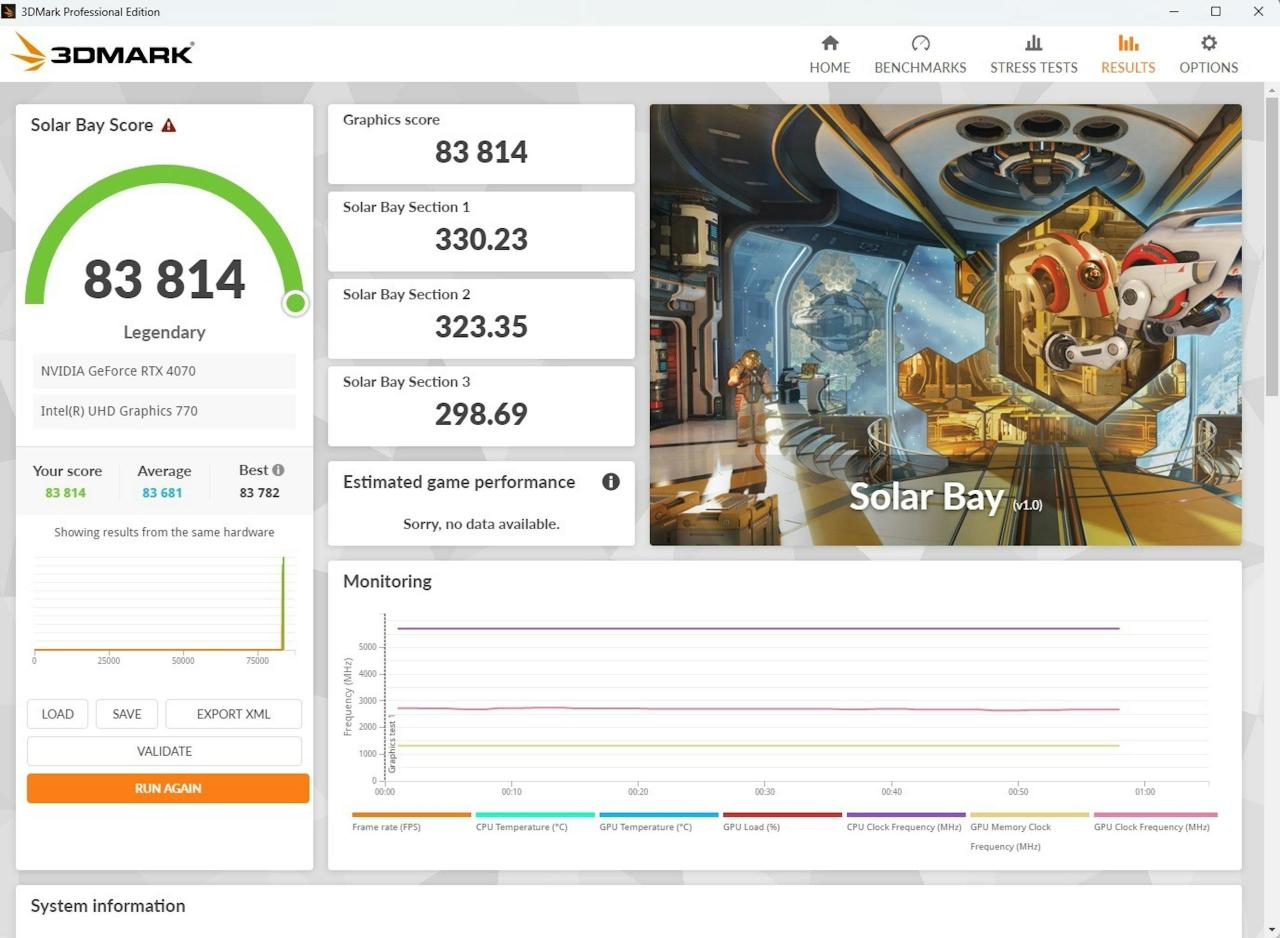Click the Solar Bay Section 3 value 298.69
This screenshot has height=938, width=1280.
pos(481,414)
